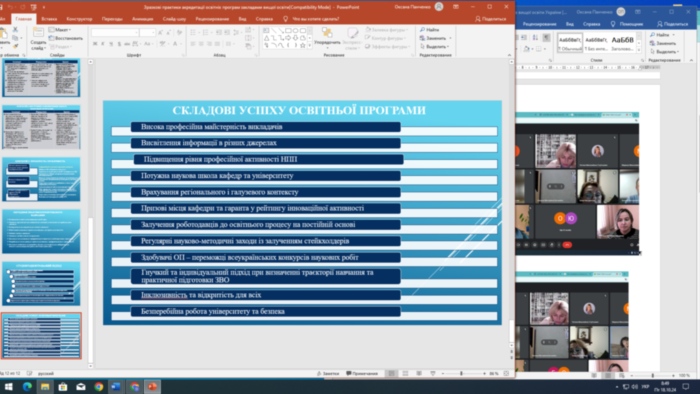
Task: Click Найти button in PowerPoint
Action: coord(429,29)
